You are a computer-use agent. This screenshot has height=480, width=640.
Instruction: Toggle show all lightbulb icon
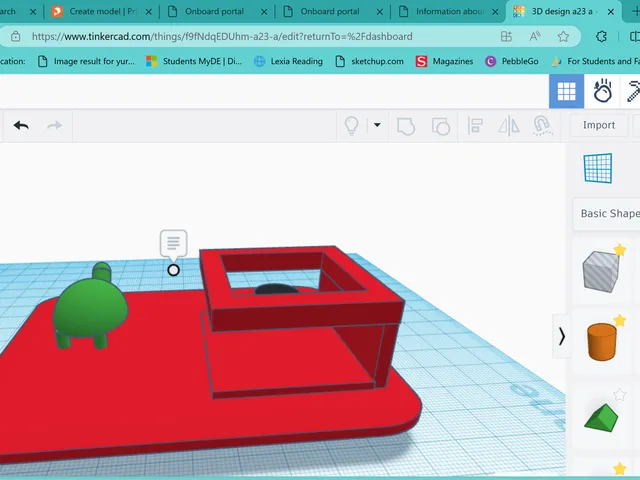click(x=351, y=126)
